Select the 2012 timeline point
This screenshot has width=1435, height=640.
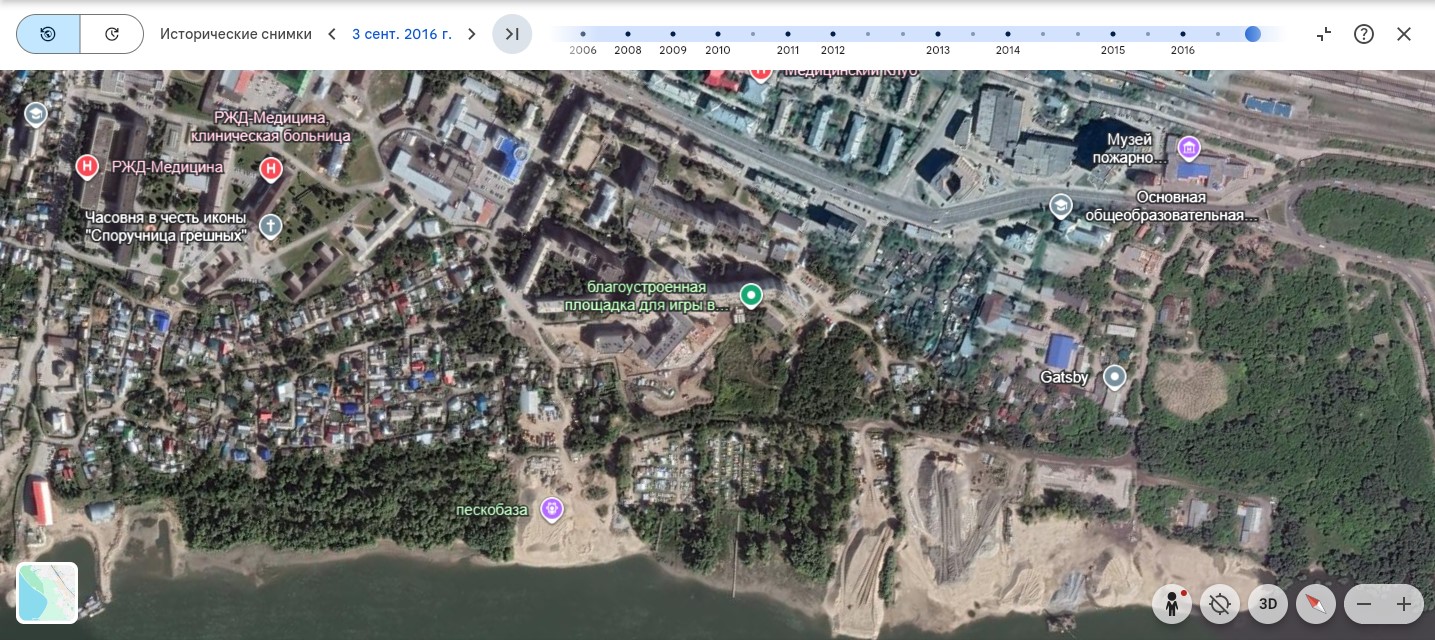point(833,34)
